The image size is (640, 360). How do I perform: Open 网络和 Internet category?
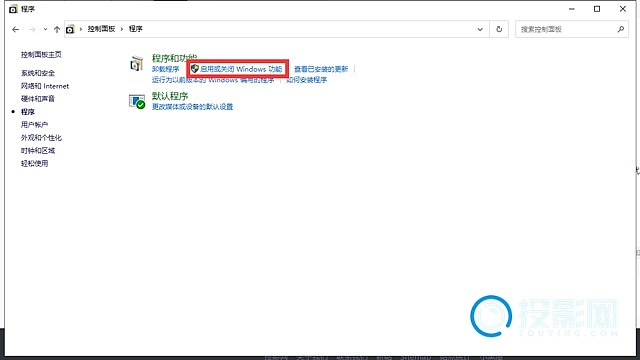[45, 86]
